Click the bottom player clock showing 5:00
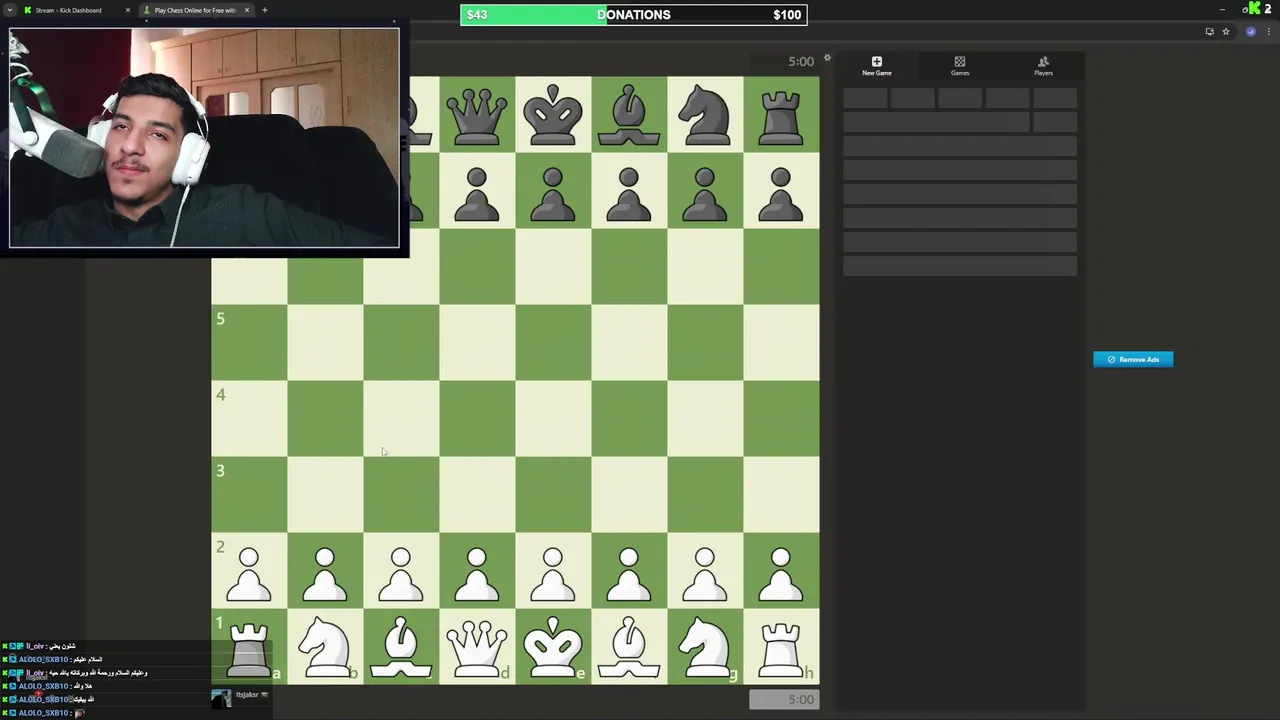The image size is (1280, 720). [784, 699]
